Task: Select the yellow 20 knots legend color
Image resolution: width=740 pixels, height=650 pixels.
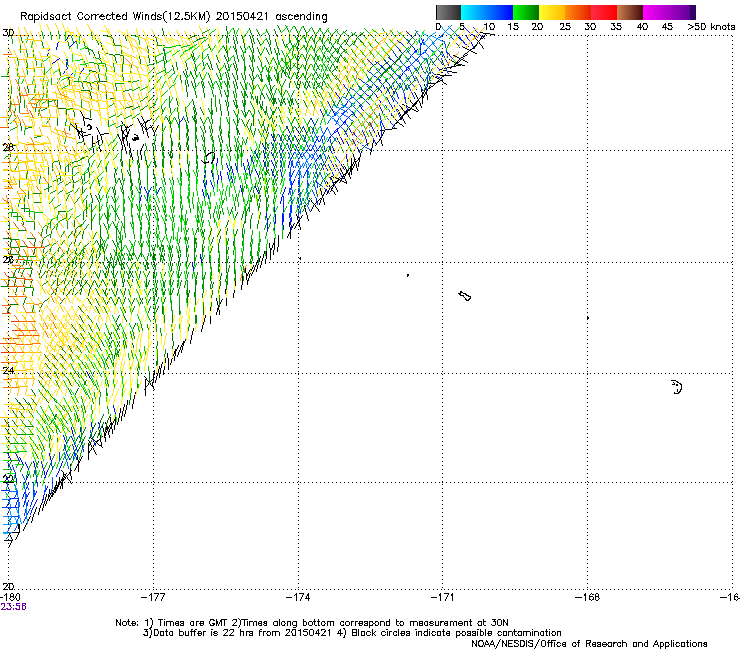Action: 552,12
